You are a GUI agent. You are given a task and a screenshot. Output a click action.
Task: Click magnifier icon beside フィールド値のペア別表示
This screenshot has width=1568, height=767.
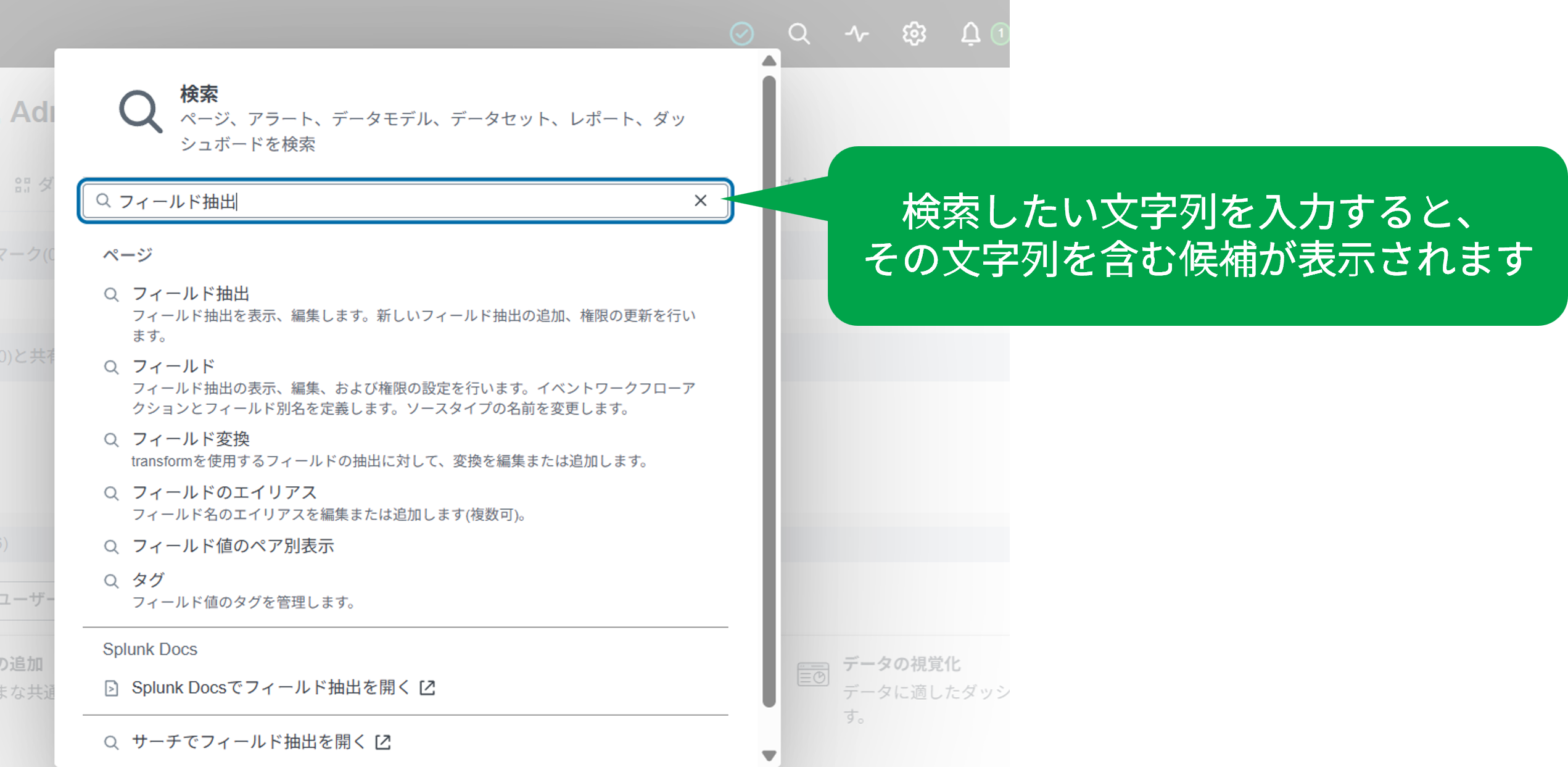(x=111, y=547)
